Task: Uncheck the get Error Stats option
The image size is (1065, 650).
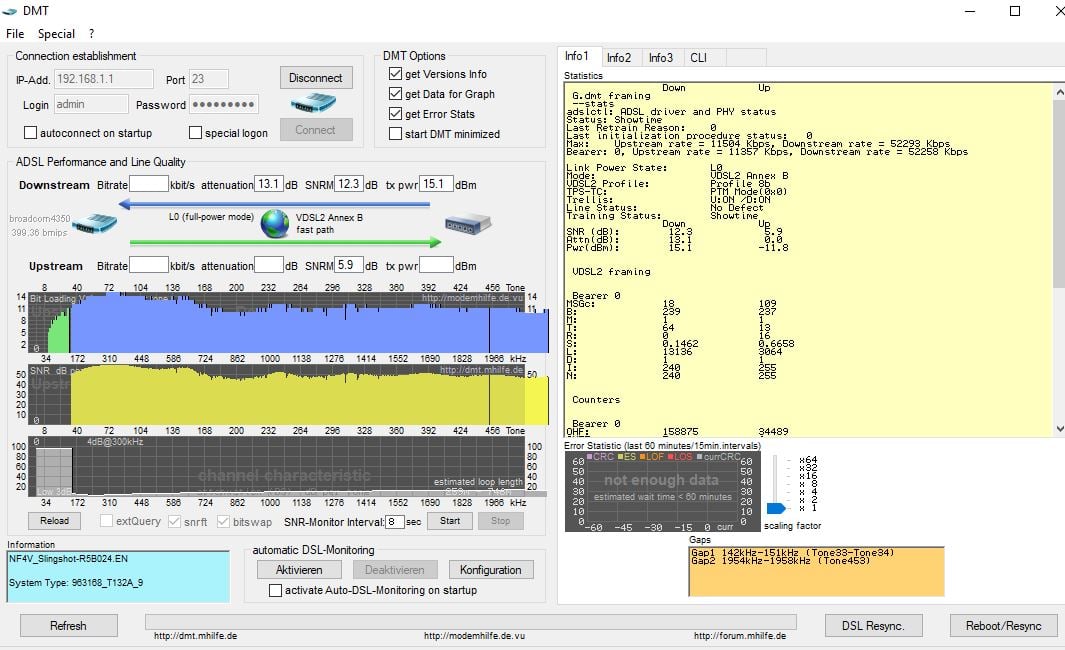Action: tap(395, 114)
